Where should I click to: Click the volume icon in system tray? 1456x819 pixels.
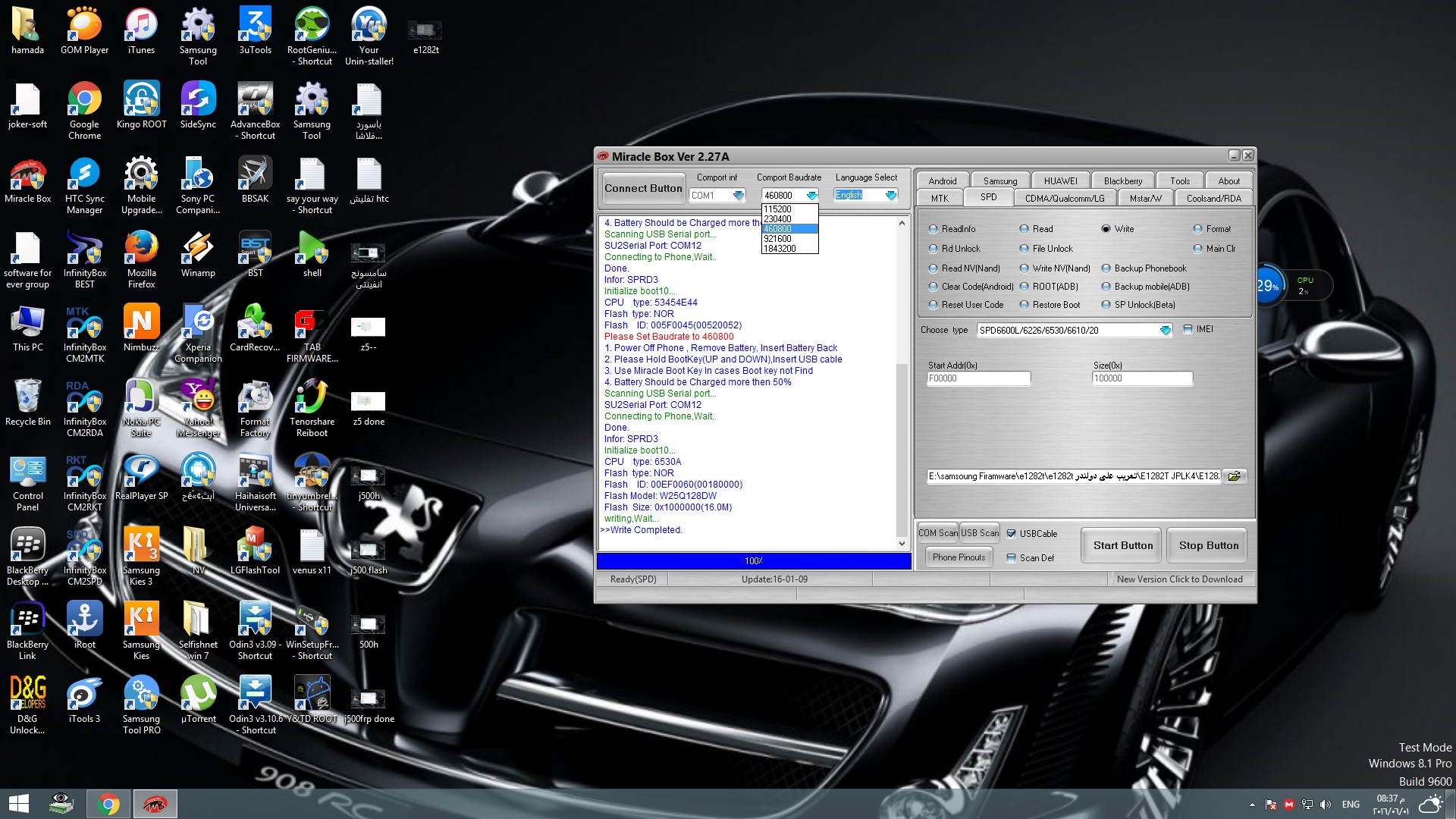coord(1325,805)
